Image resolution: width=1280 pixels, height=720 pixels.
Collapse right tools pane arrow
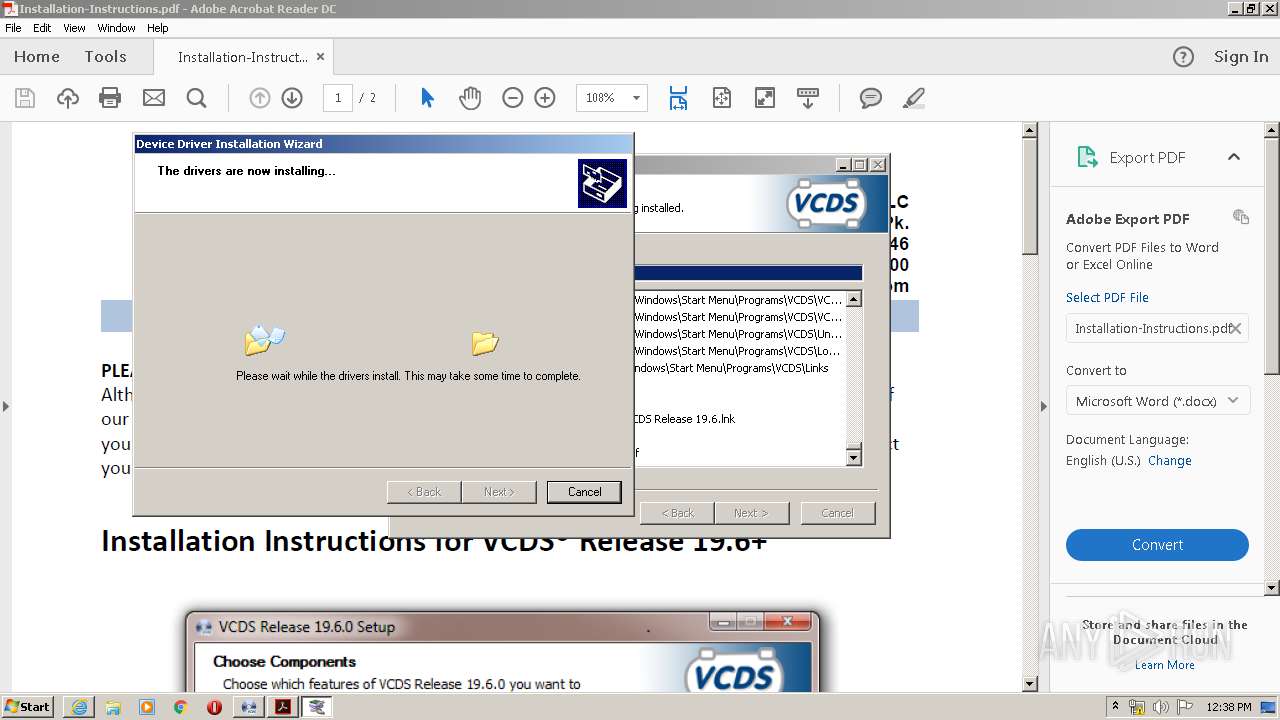(1043, 406)
